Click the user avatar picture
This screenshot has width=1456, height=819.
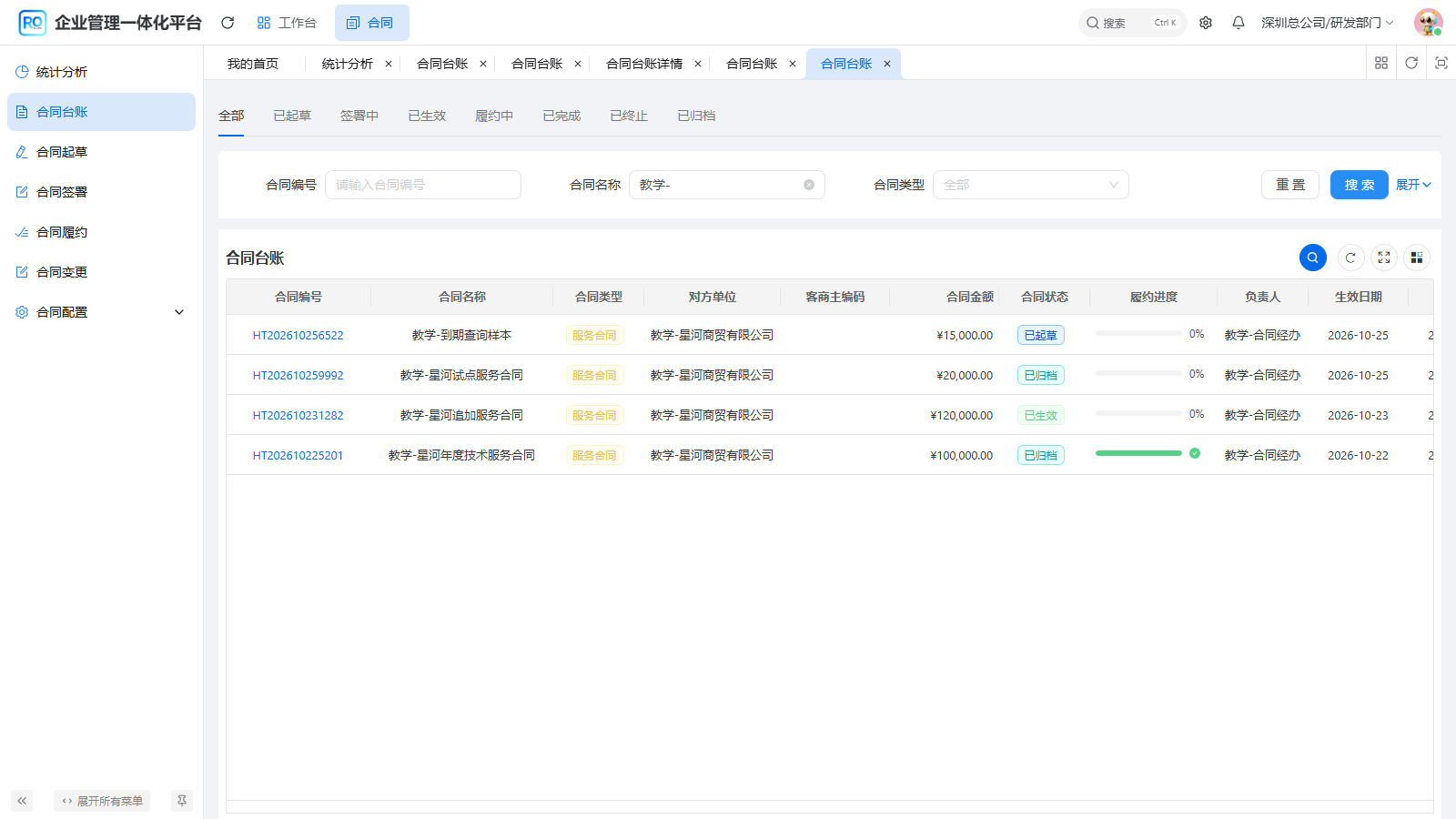click(x=1428, y=23)
